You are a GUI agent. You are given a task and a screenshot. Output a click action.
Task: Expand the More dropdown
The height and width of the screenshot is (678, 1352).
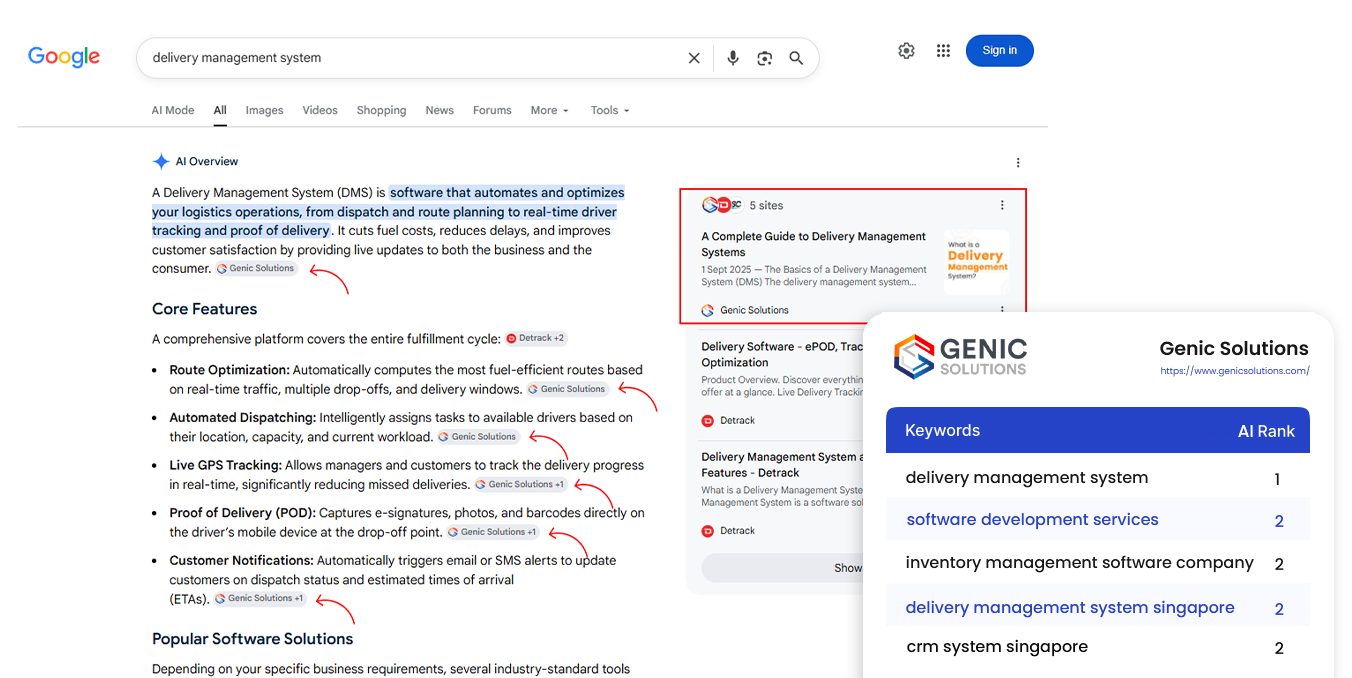[x=550, y=110]
